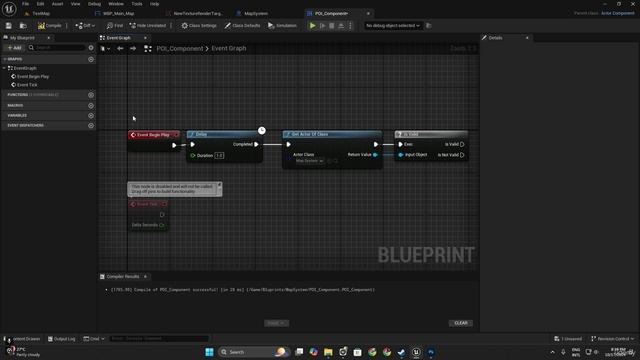Add a new event dispatcher plus icon
Image resolution: width=640 pixels, height=360 pixels.
tap(91, 126)
